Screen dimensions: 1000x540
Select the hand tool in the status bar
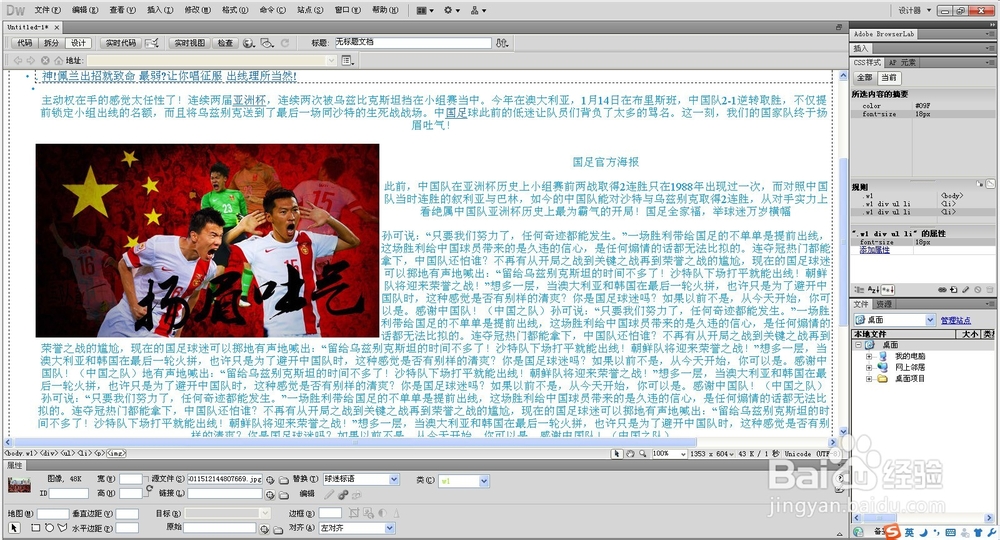pos(630,454)
